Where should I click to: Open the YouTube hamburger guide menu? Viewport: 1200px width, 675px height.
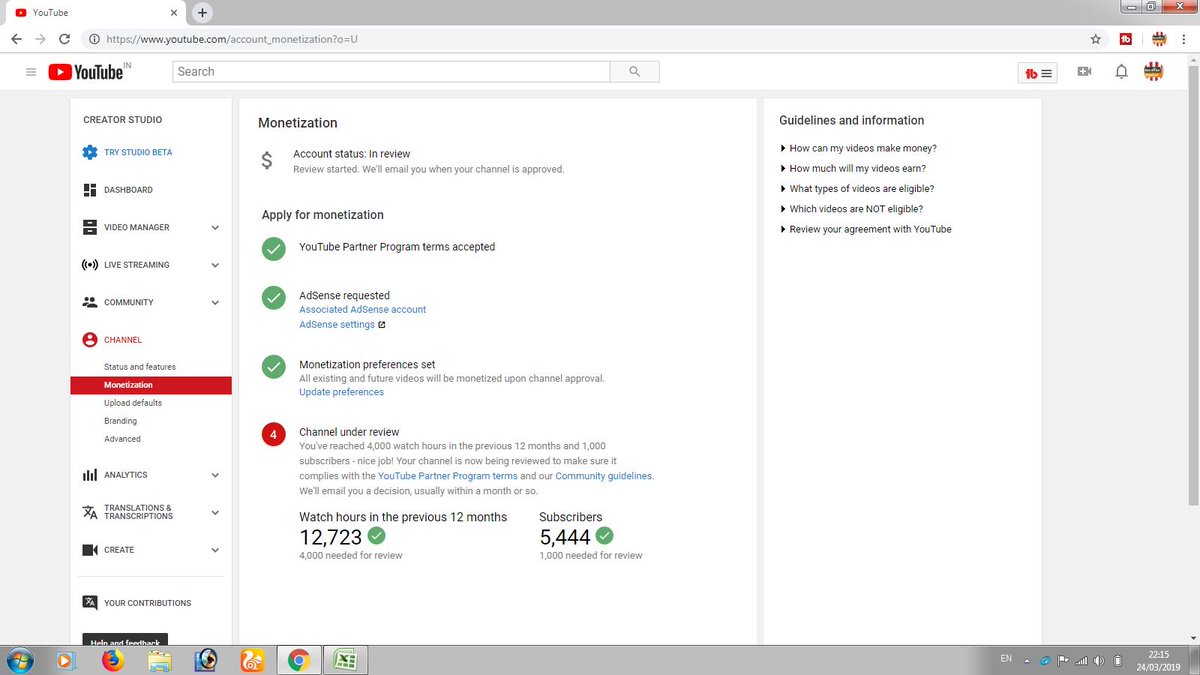coord(31,72)
